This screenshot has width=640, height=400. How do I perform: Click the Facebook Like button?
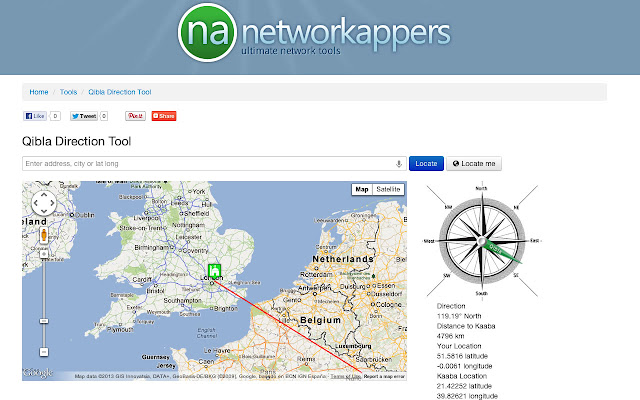pos(35,116)
